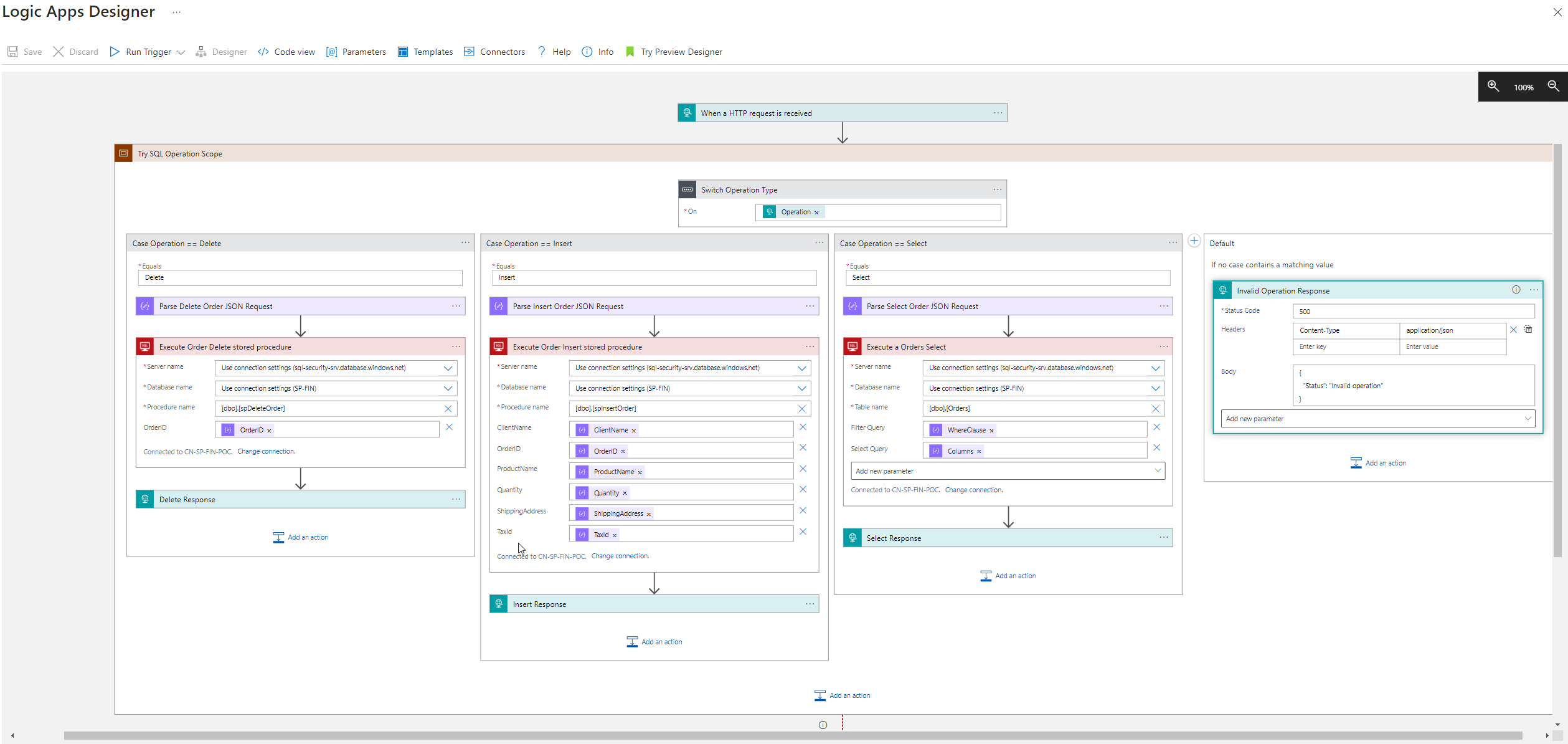Switch to Code view
Image resolution: width=1568 pixels, height=744 pixels.
tap(286, 52)
